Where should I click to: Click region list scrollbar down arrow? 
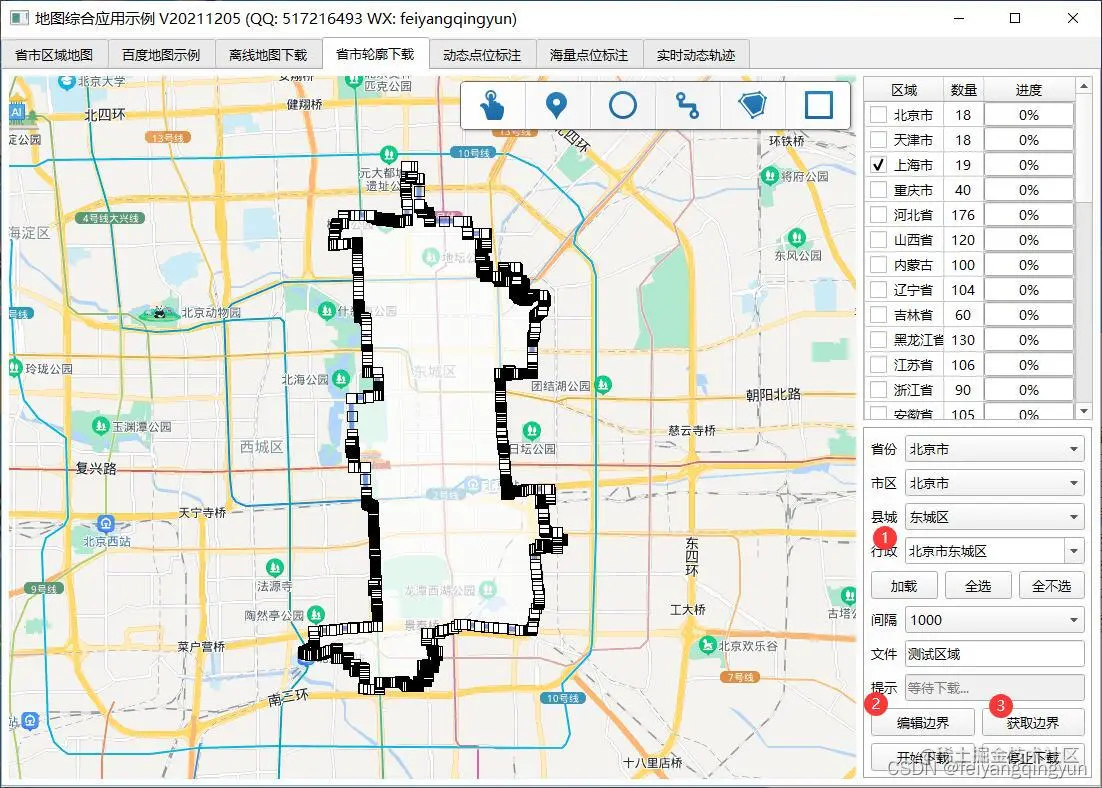(1083, 411)
